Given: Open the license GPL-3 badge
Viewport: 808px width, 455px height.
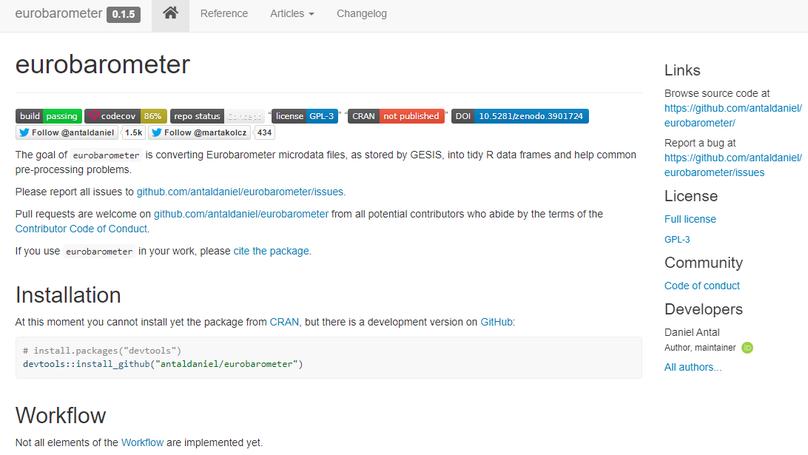Looking at the screenshot, I should (305, 116).
